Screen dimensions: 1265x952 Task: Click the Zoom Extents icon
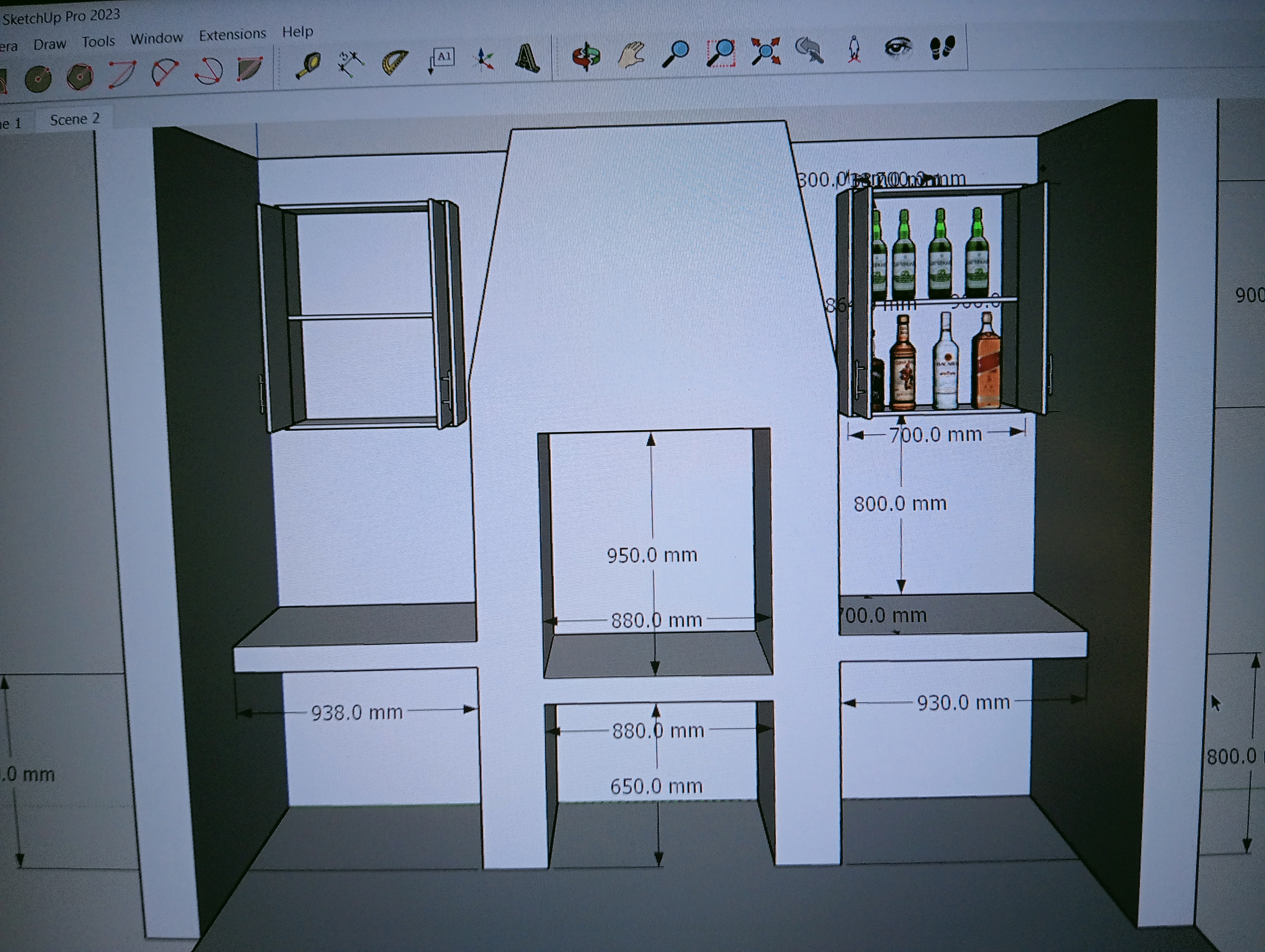tap(765, 51)
